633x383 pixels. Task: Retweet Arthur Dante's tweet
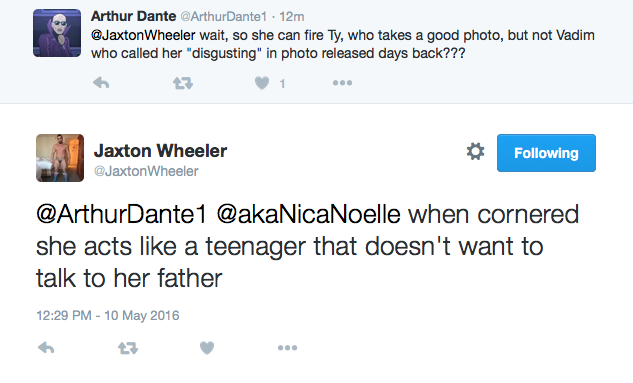[183, 83]
